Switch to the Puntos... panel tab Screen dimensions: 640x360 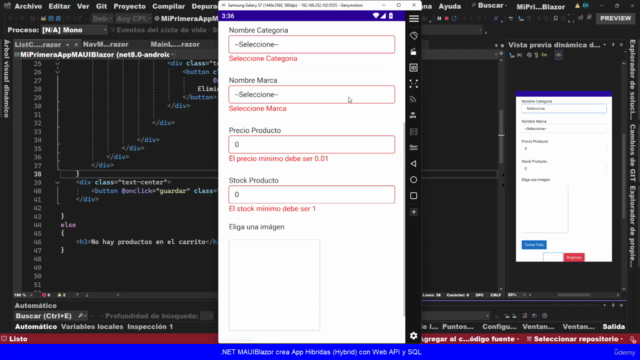point(458,327)
